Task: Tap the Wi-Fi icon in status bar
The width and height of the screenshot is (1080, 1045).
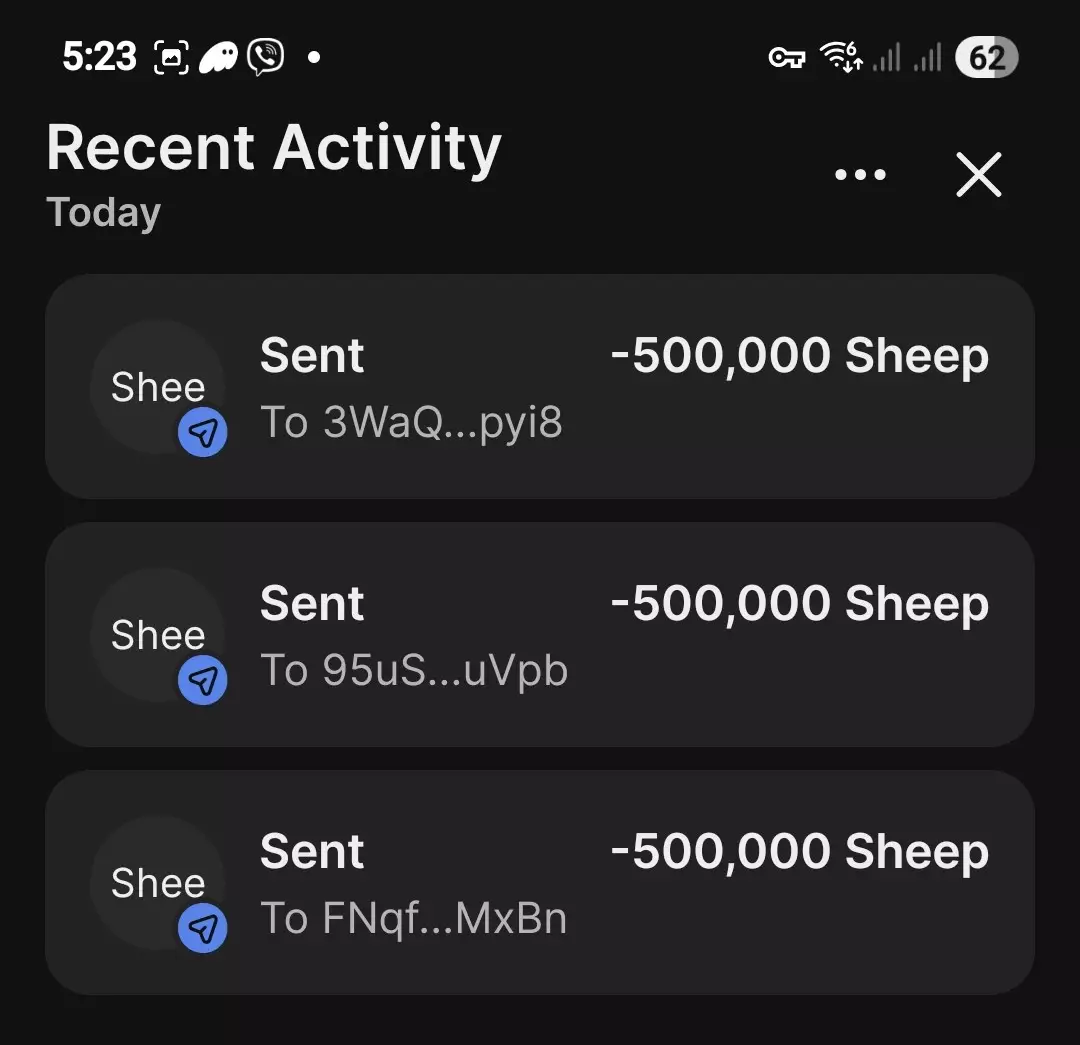Action: [x=840, y=57]
